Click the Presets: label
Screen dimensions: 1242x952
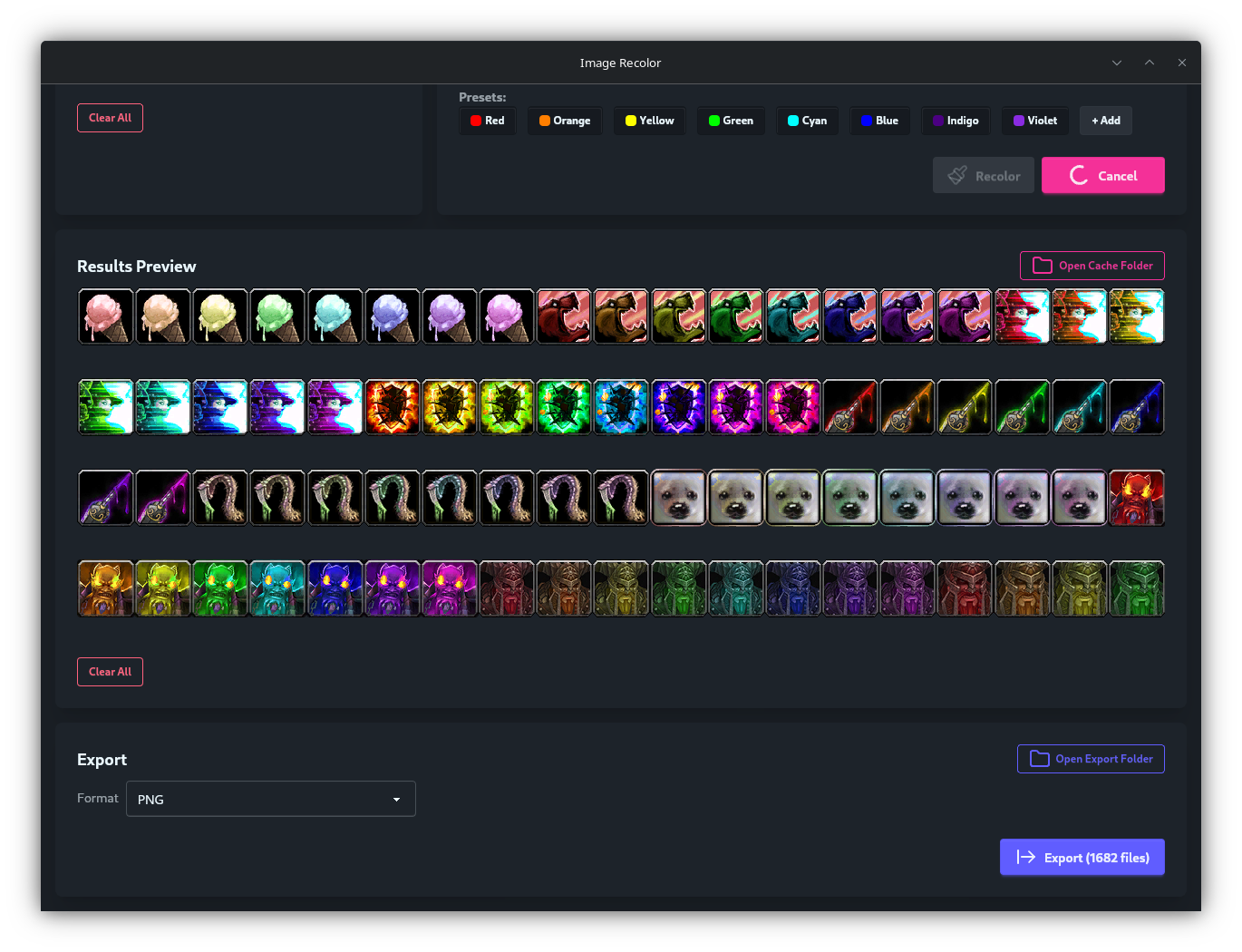(482, 97)
